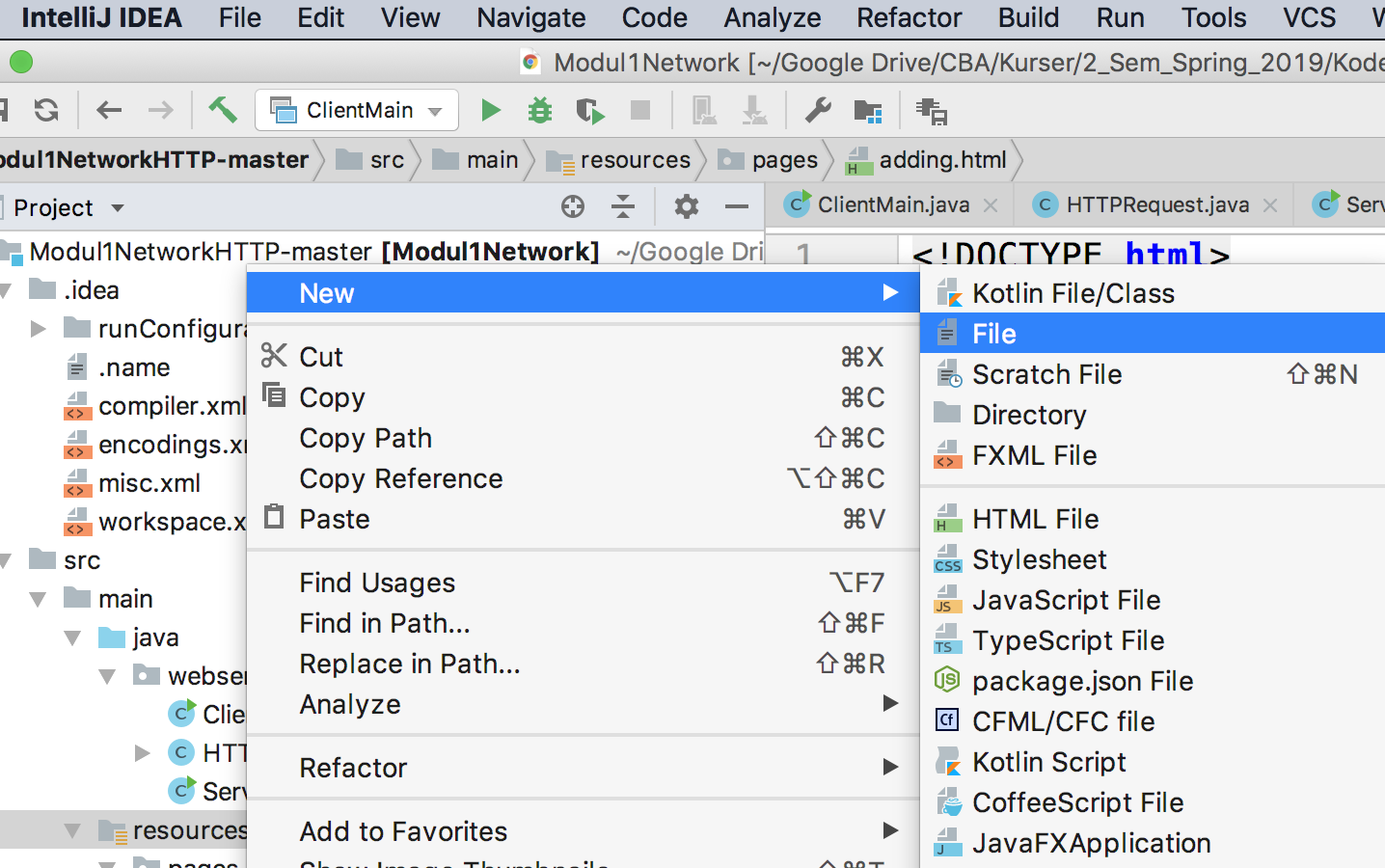Select Copy Path in context menu
This screenshot has height=868, width=1385.
(584, 438)
